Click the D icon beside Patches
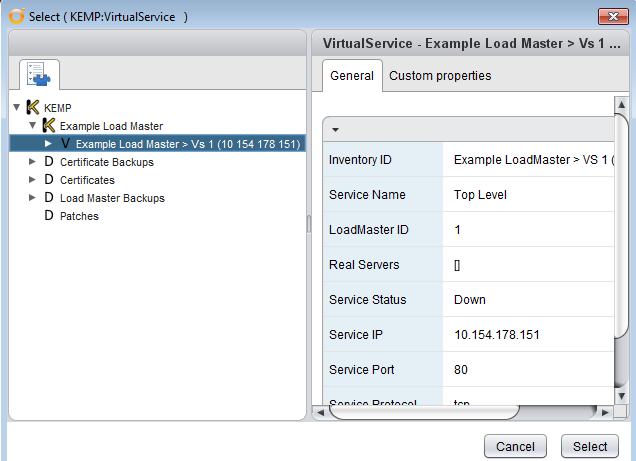Screen dimensions: 636x461 [x=49, y=215]
